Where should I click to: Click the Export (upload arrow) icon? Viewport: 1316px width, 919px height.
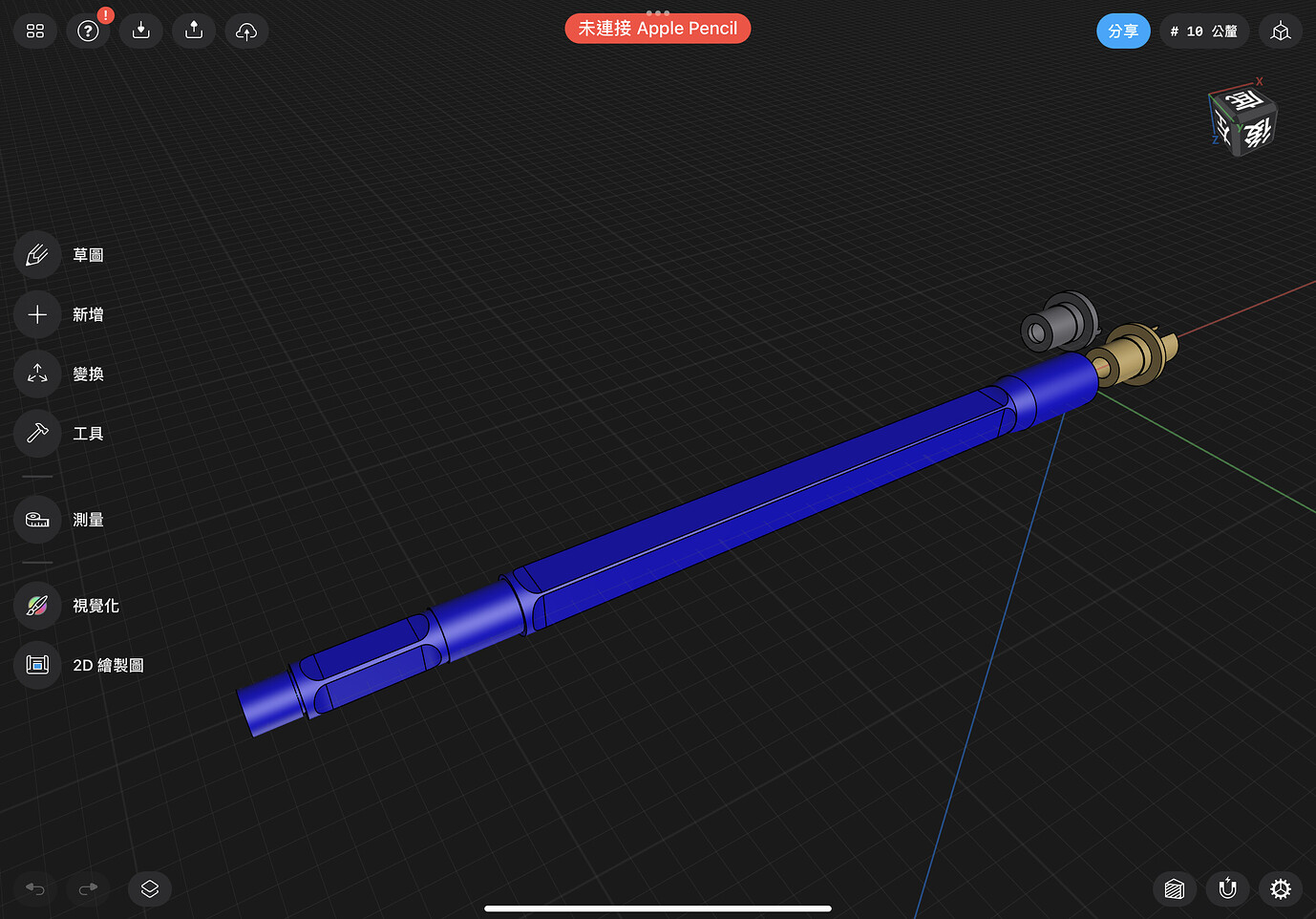tap(193, 31)
